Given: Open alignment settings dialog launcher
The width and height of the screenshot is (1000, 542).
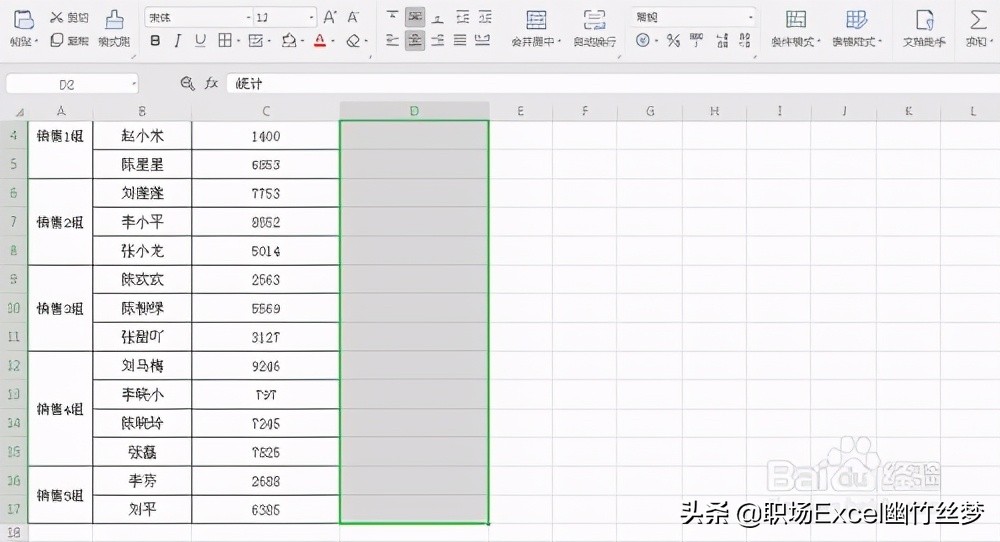Looking at the screenshot, I should 619,57.
